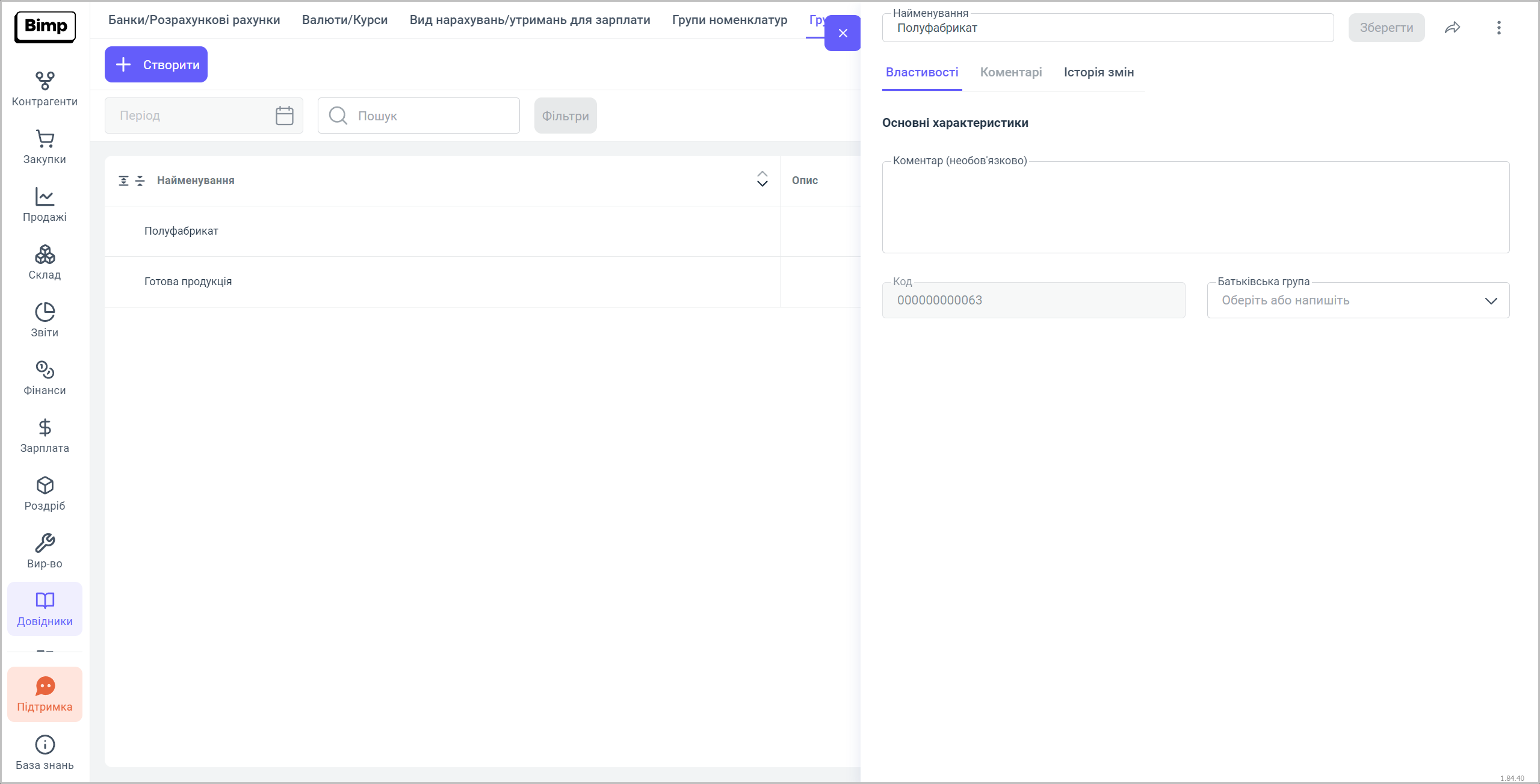Toggle sort order on Найменування column
Viewport: 1540px width, 784px height.
point(762,179)
